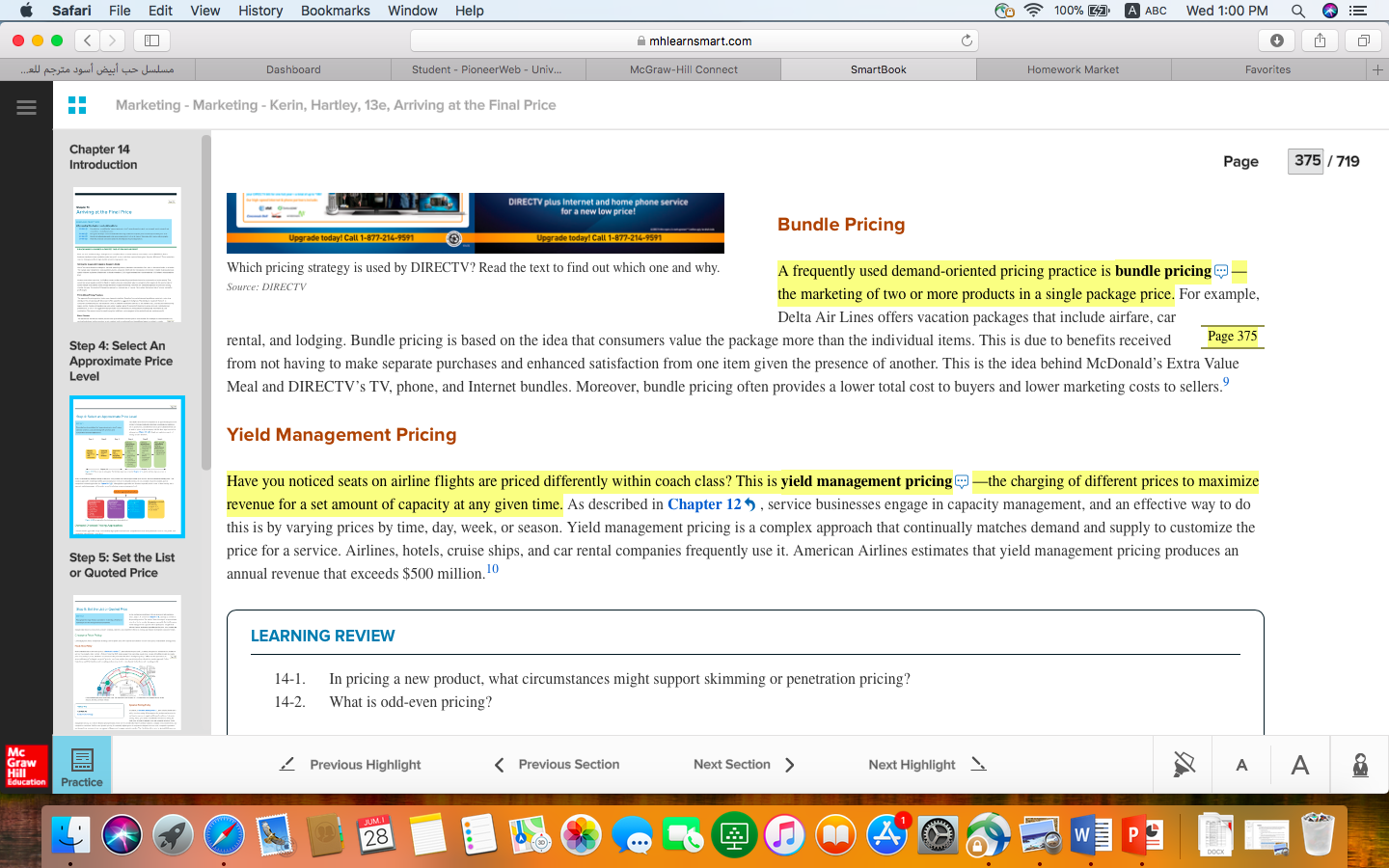Open the Chapter 14 Introduction page thumbnail
Screen dimensions: 1389x868
[x=127, y=255]
